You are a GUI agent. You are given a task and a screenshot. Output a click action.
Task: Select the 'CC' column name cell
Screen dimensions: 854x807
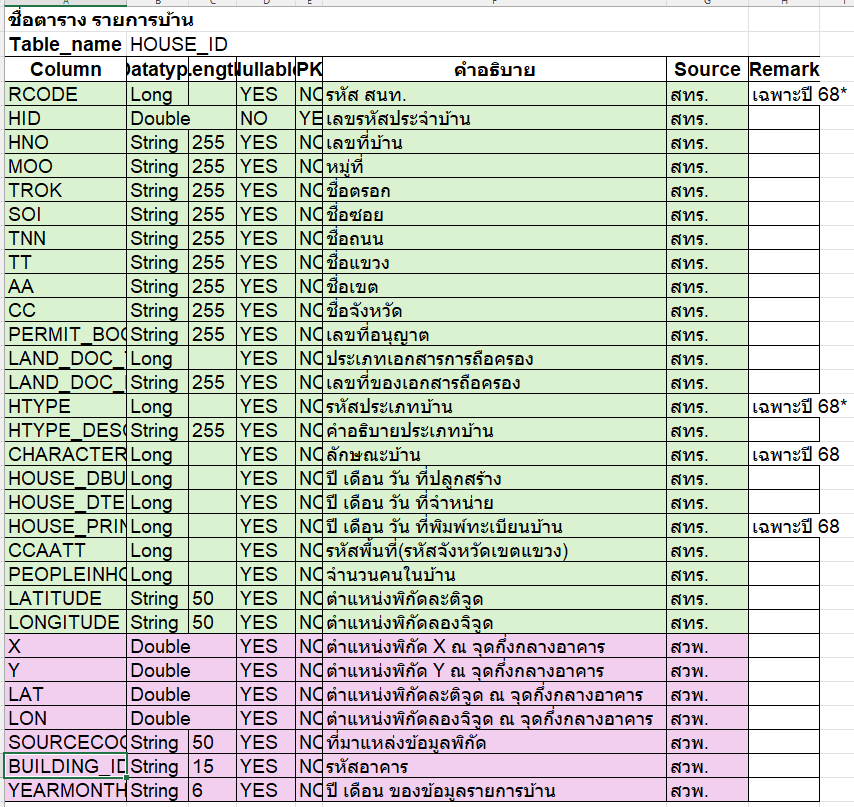(65, 310)
